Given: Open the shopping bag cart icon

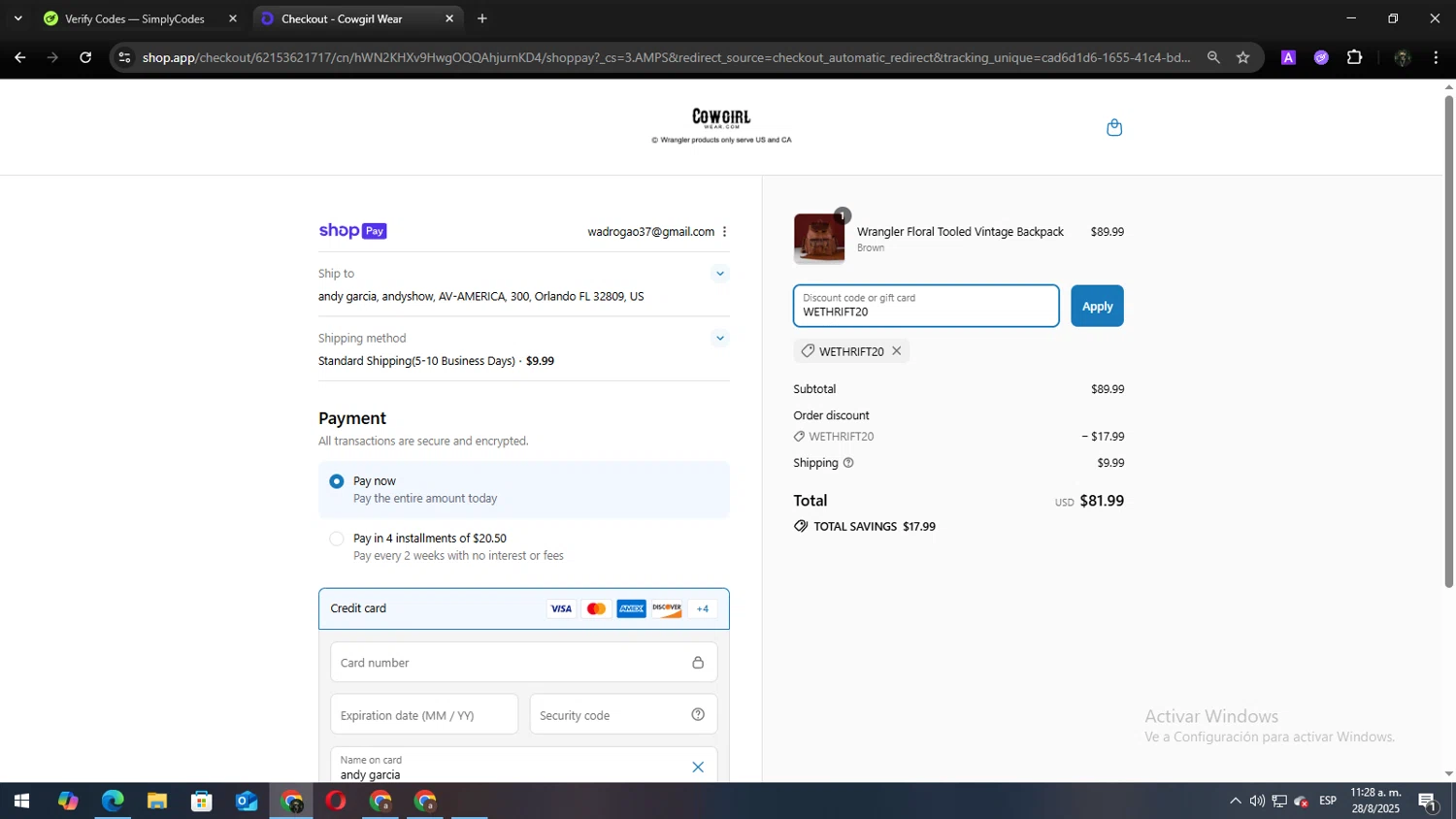Looking at the screenshot, I should coord(1114,127).
